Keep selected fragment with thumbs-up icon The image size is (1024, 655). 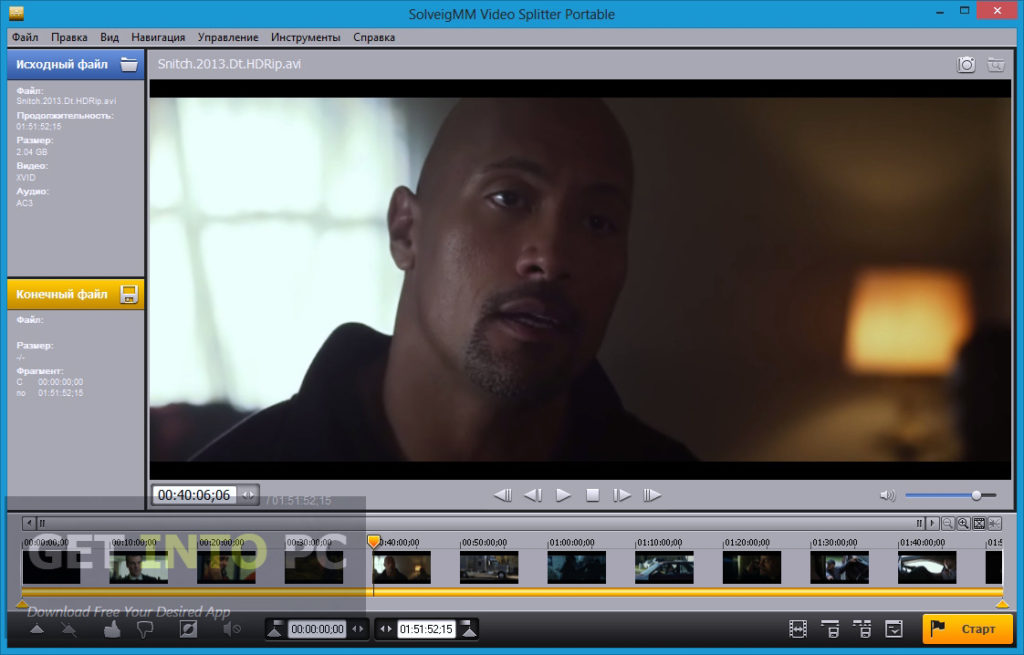[x=112, y=629]
